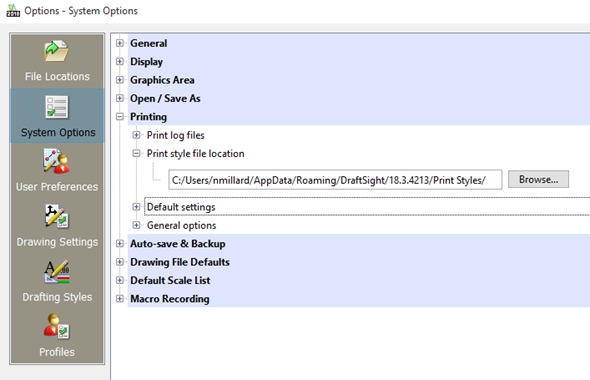Expand the Graphics Area section

120,80
